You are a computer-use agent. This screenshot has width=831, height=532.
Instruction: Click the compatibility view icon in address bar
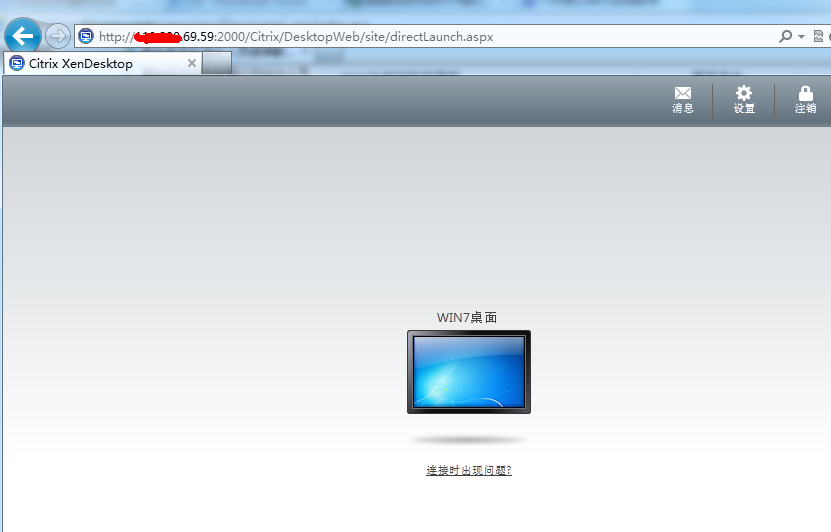818,36
